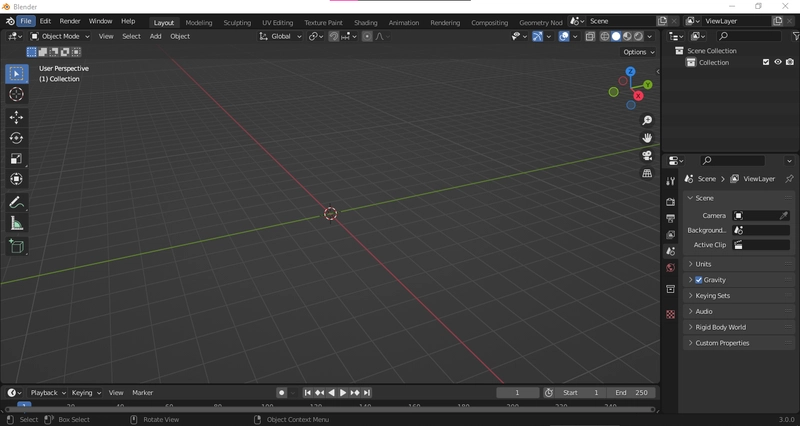Pin the properties context

[x=789, y=179]
